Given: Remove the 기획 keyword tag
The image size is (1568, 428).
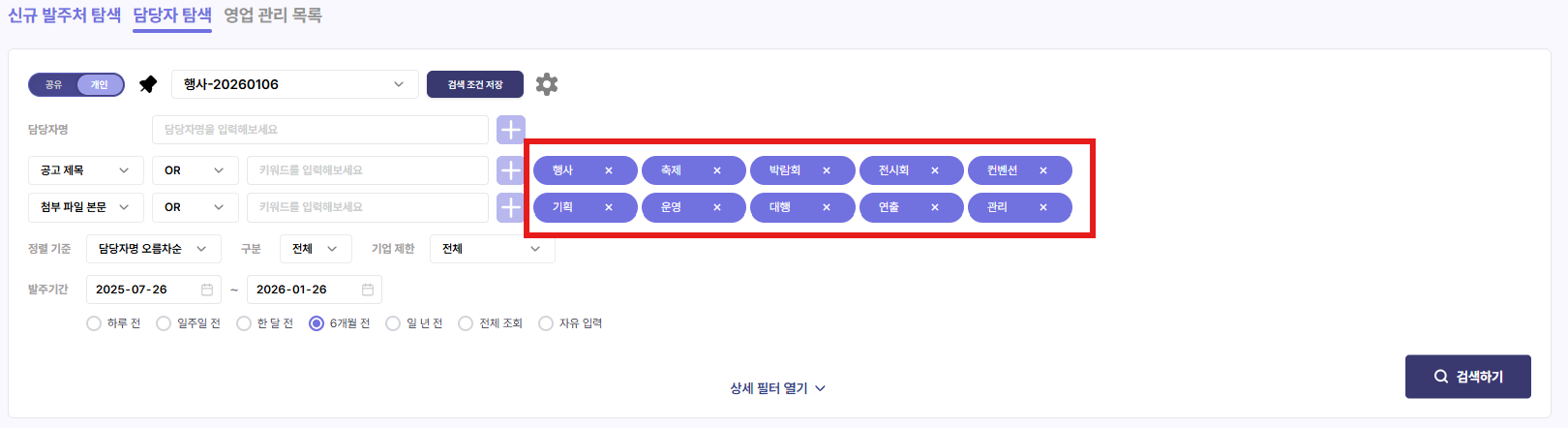Looking at the screenshot, I should [609, 207].
